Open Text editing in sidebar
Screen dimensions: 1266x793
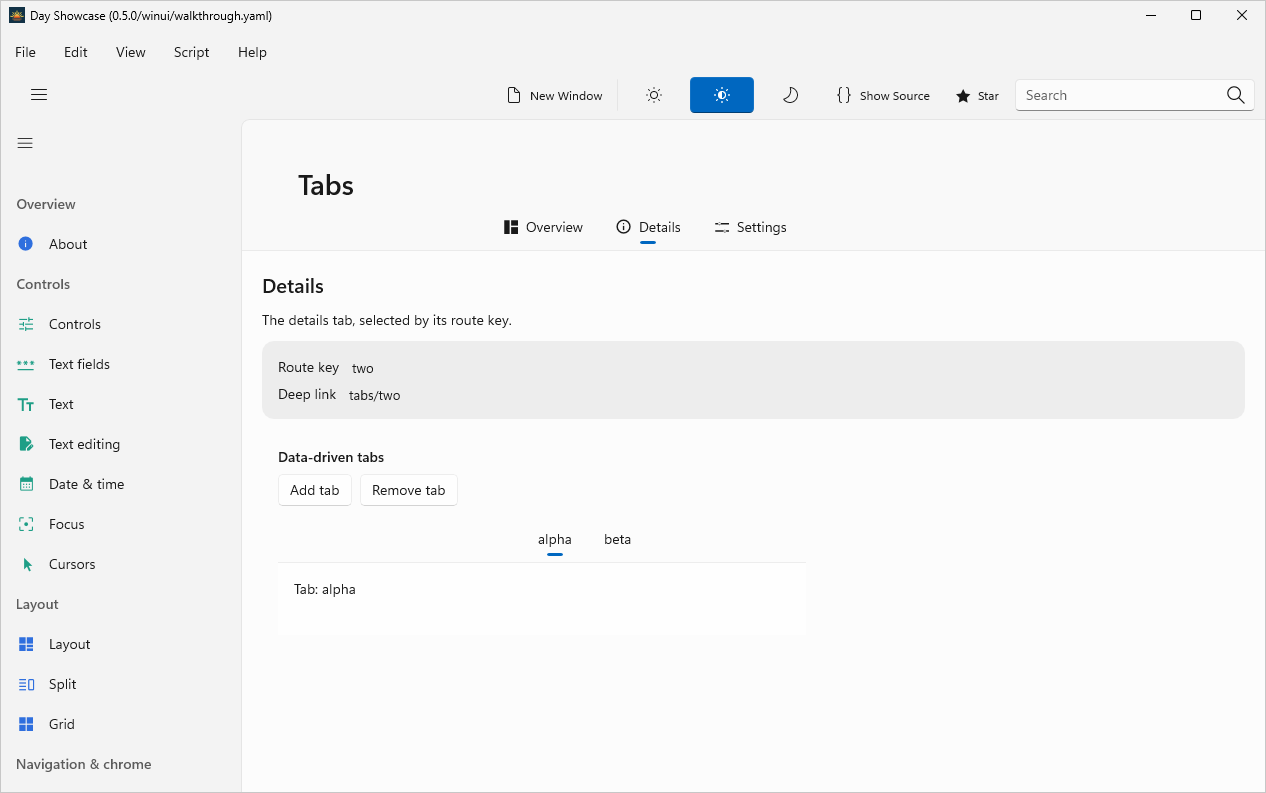(121, 444)
